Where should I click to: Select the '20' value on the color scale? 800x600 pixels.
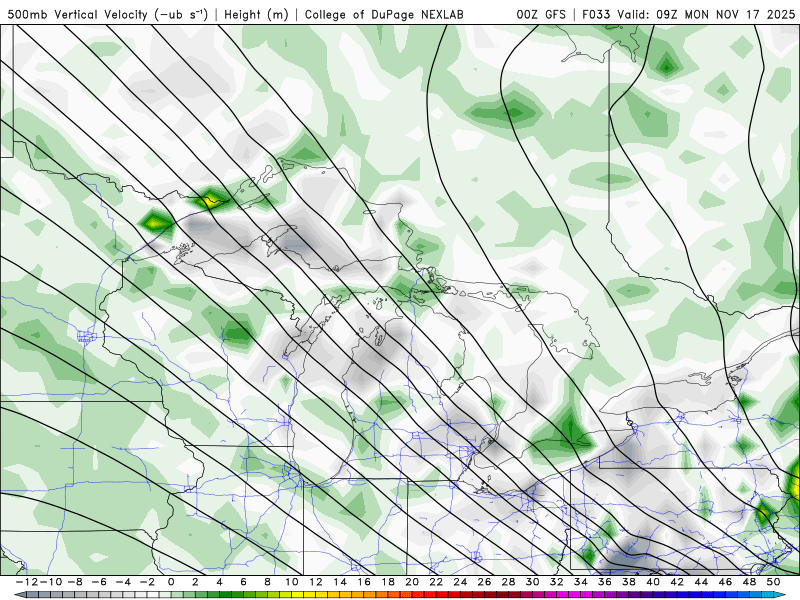pyautogui.click(x=412, y=582)
